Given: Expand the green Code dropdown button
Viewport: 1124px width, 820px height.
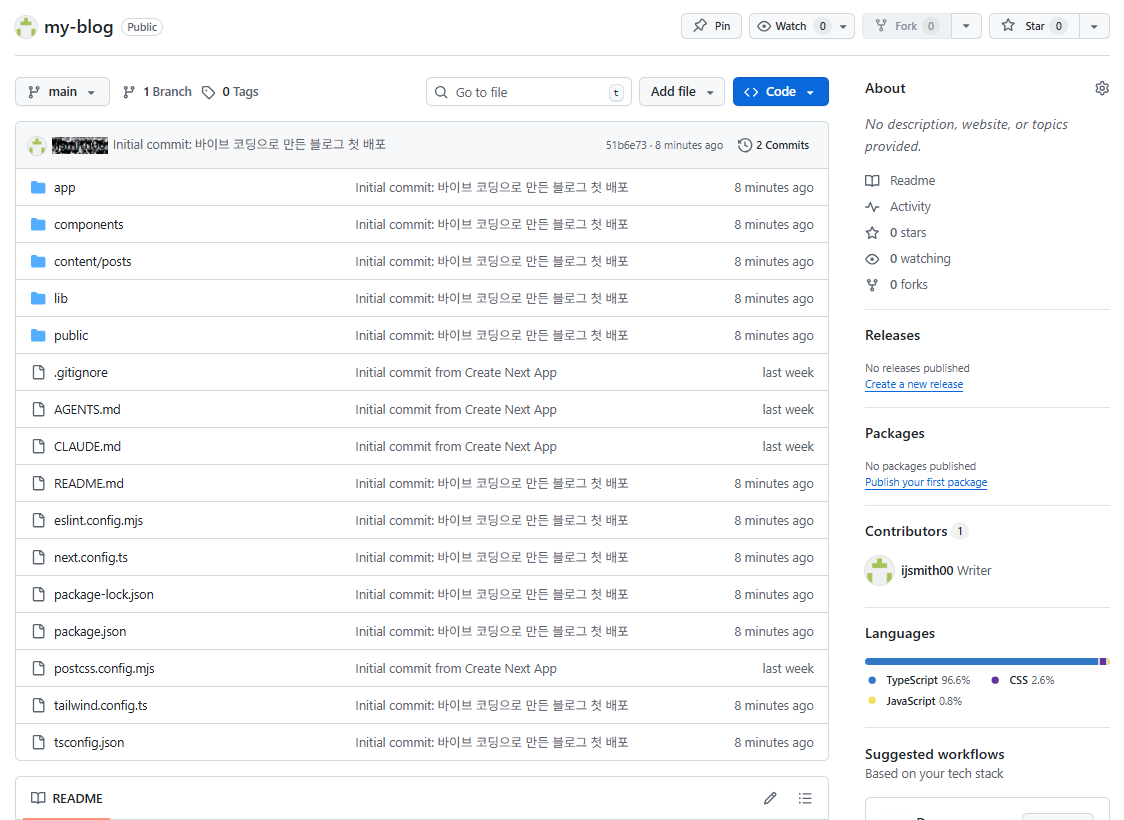Looking at the screenshot, I should pyautogui.click(x=780, y=92).
